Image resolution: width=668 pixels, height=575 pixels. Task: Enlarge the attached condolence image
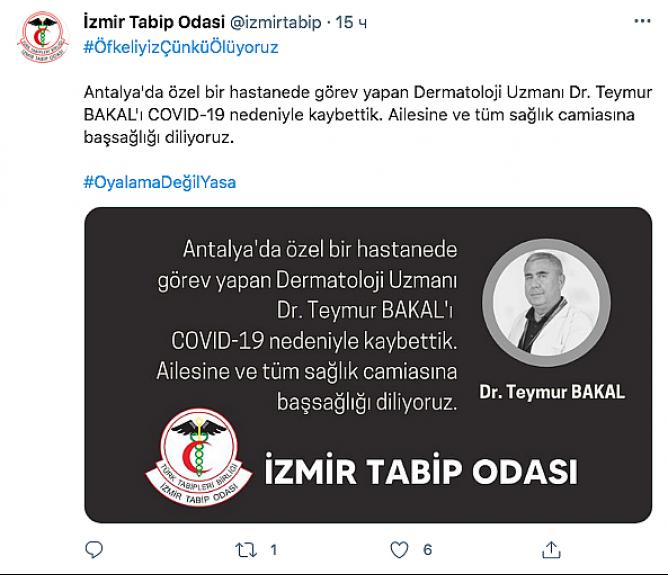click(368, 365)
